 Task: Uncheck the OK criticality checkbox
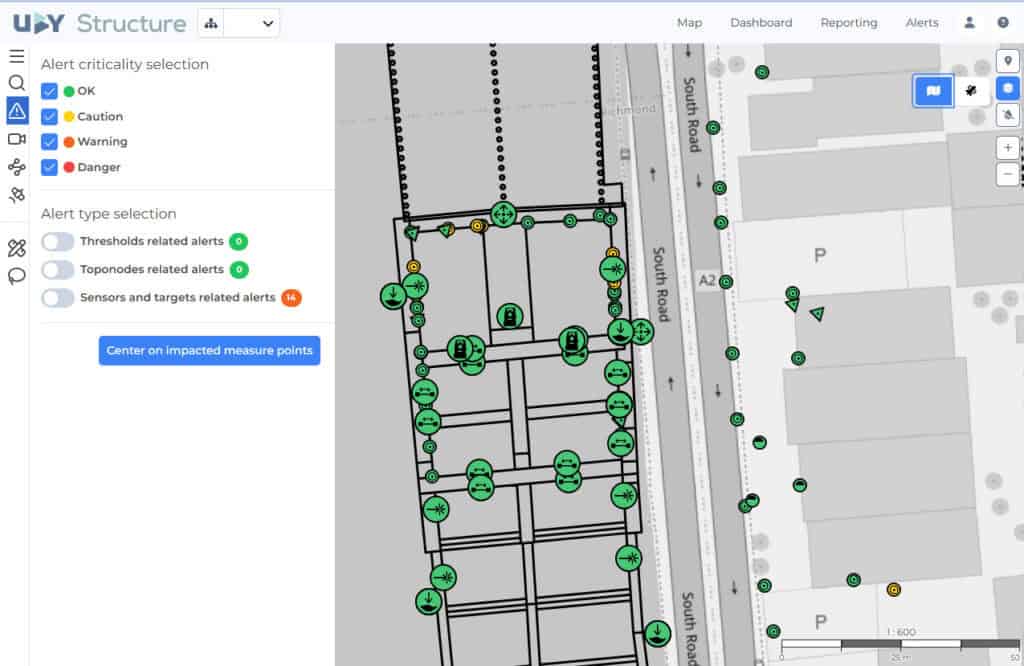tap(51, 90)
